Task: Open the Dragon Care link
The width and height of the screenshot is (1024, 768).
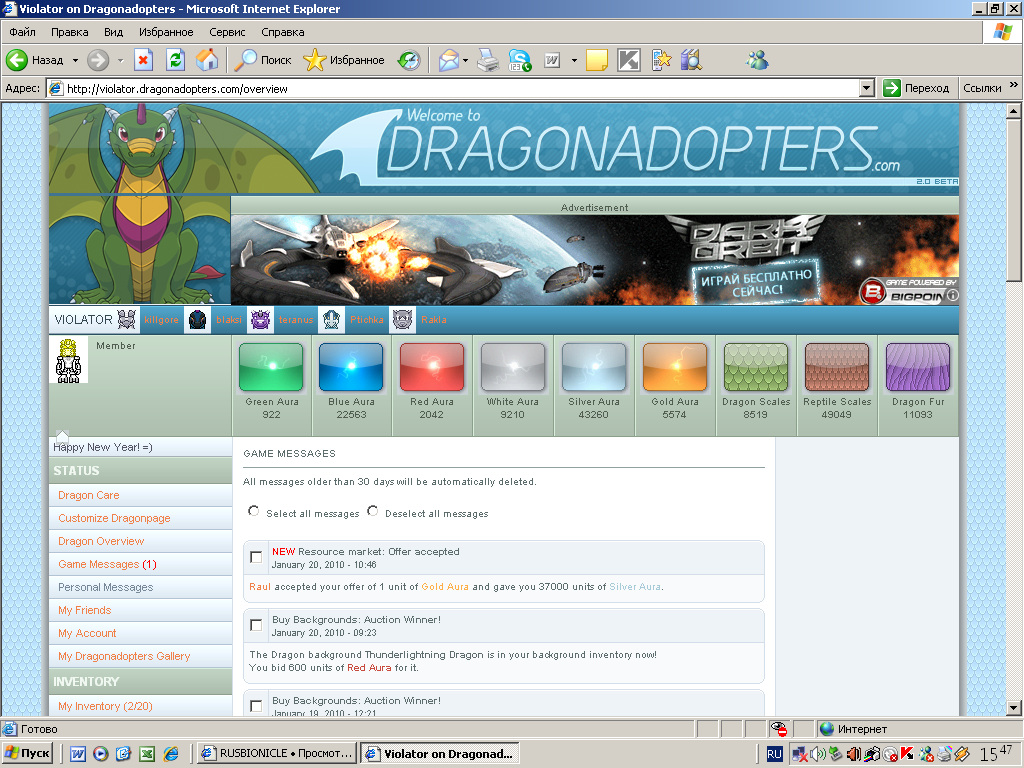Action: [x=89, y=495]
